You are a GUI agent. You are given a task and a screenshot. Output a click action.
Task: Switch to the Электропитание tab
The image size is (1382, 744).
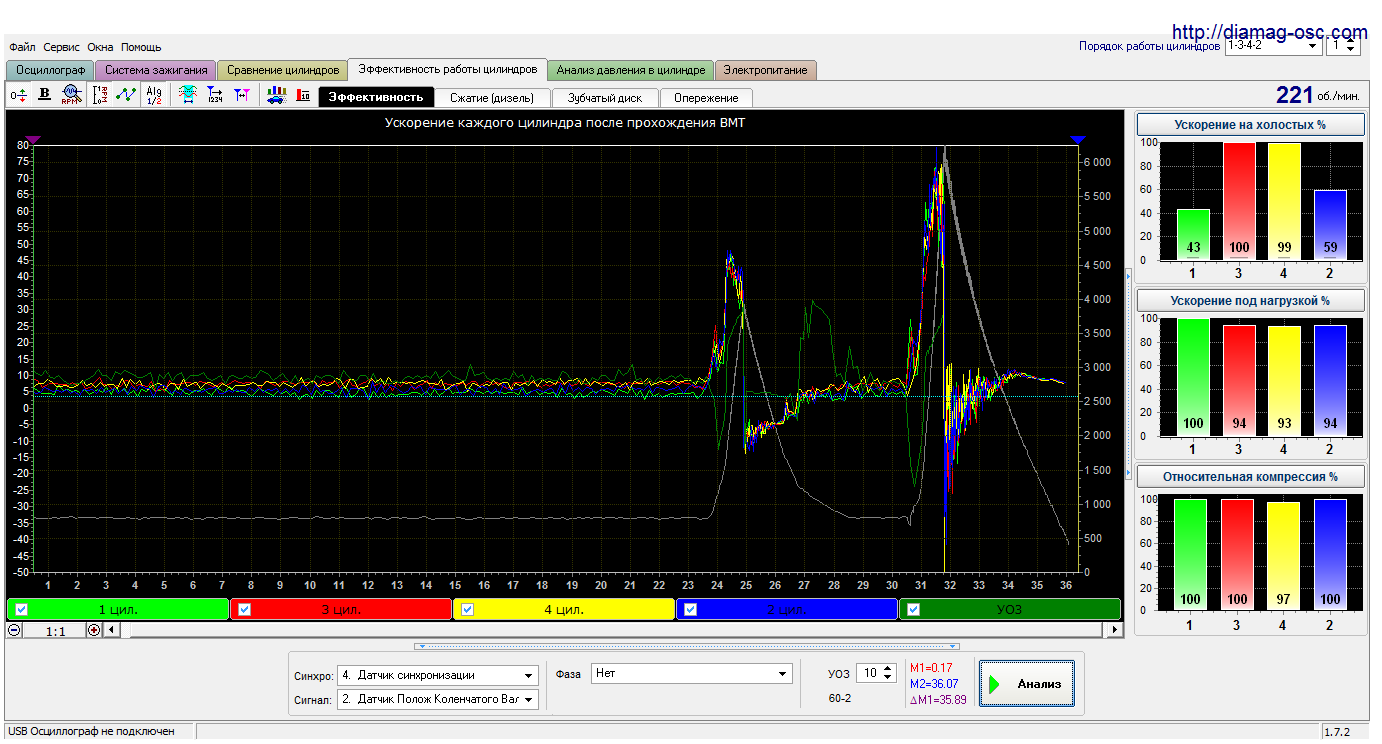click(767, 70)
